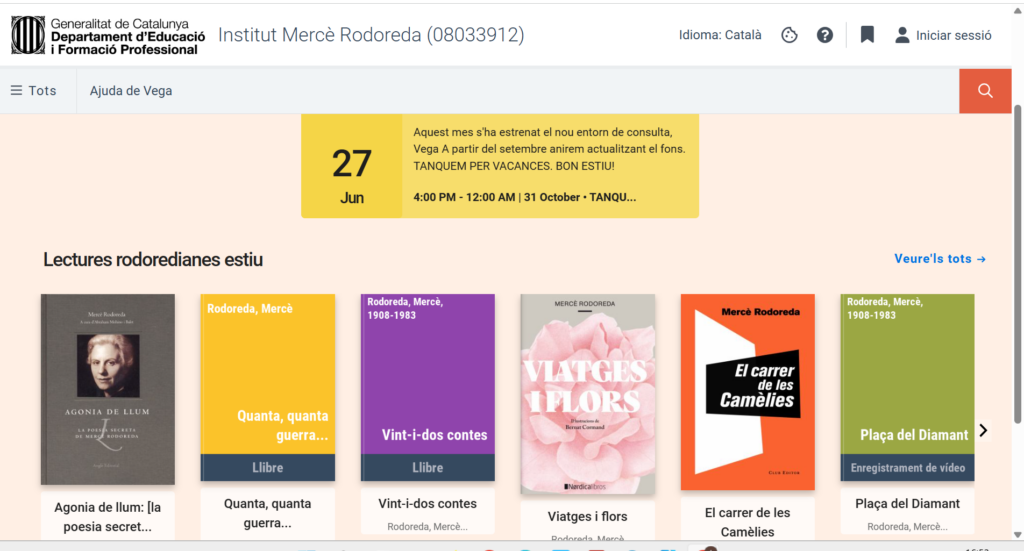The image size is (1024, 551).
Task: Open the cookie settings icon
Action: (x=789, y=35)
